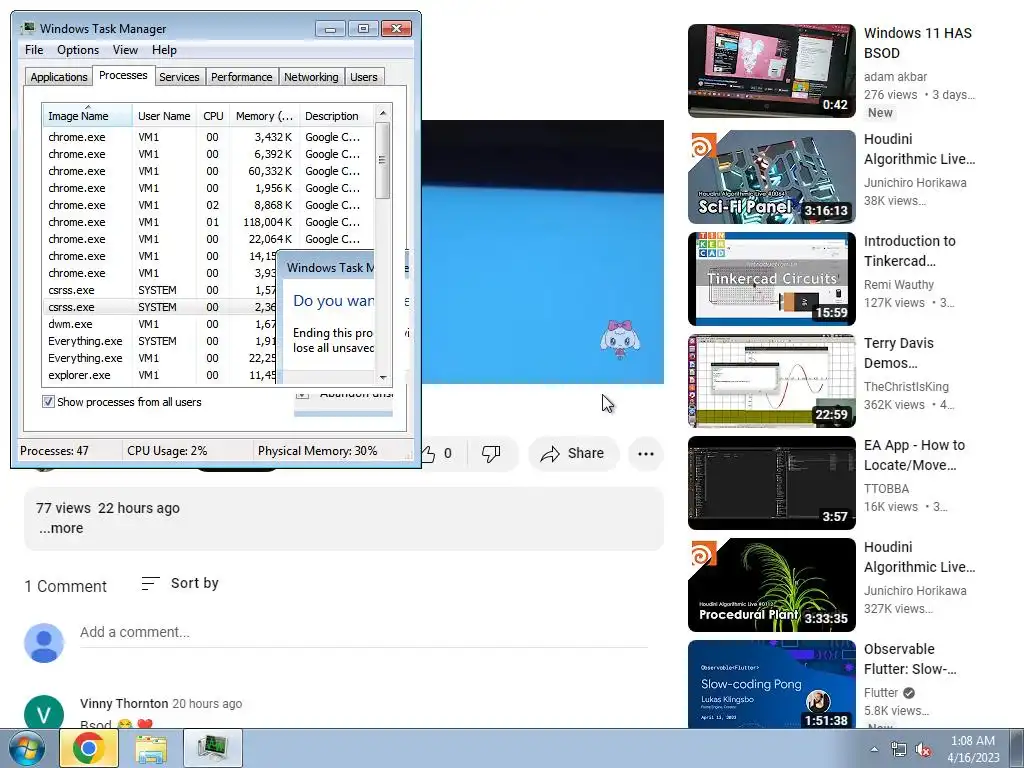Toggle Show processes from all users

(48, 402)
